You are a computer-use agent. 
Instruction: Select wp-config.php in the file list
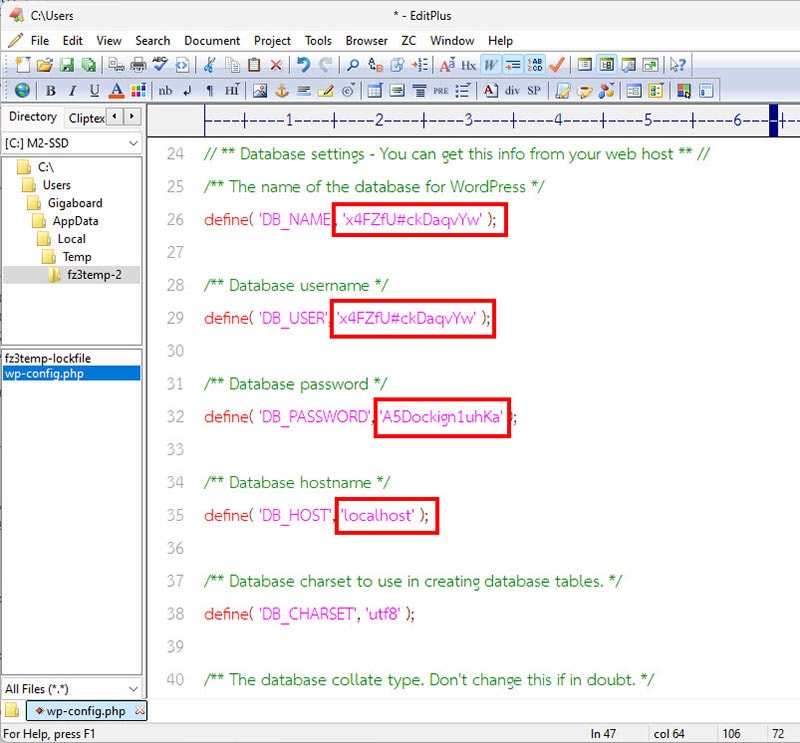71,374
